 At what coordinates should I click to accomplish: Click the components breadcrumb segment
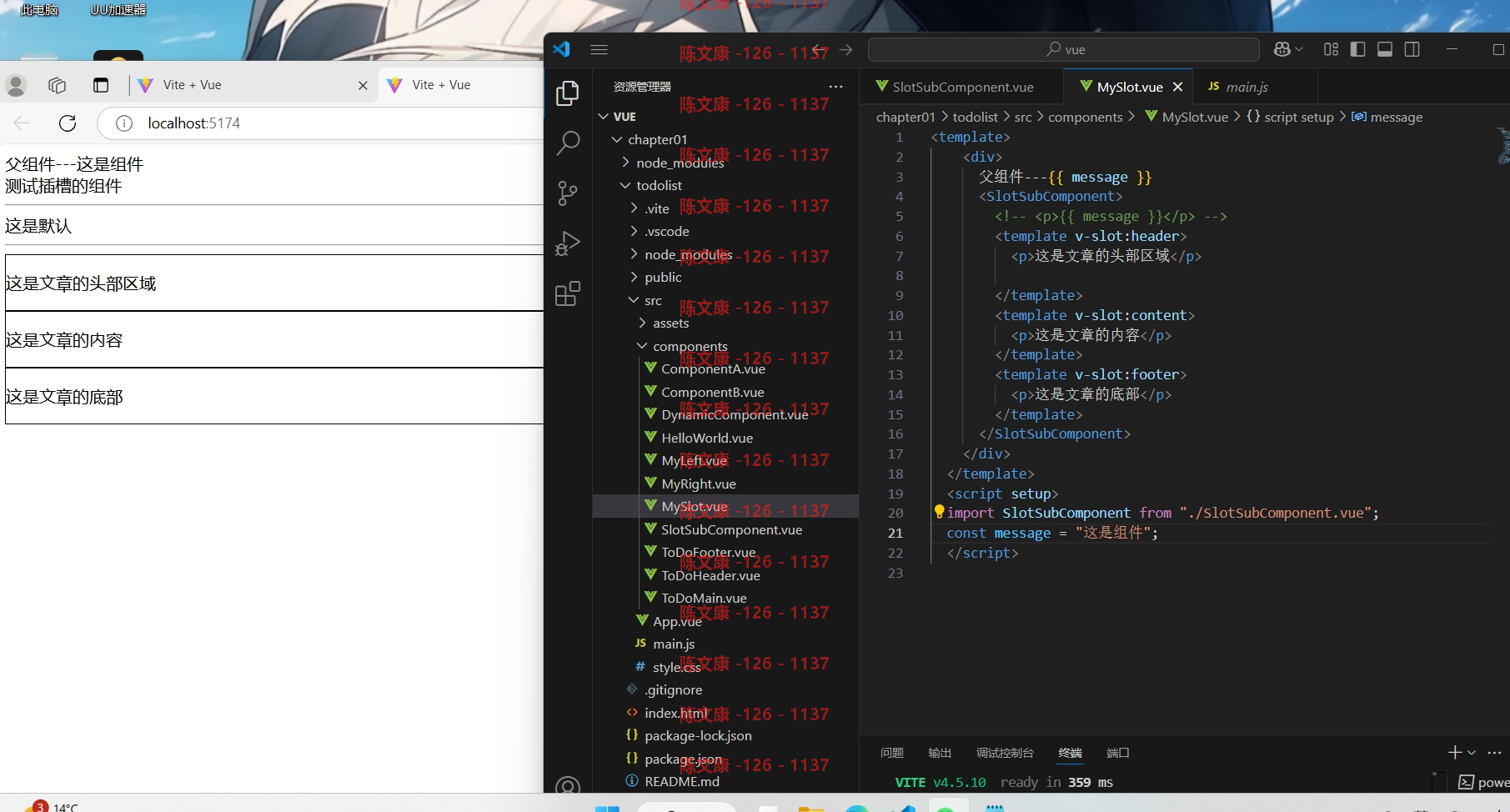pos(1086,117)
